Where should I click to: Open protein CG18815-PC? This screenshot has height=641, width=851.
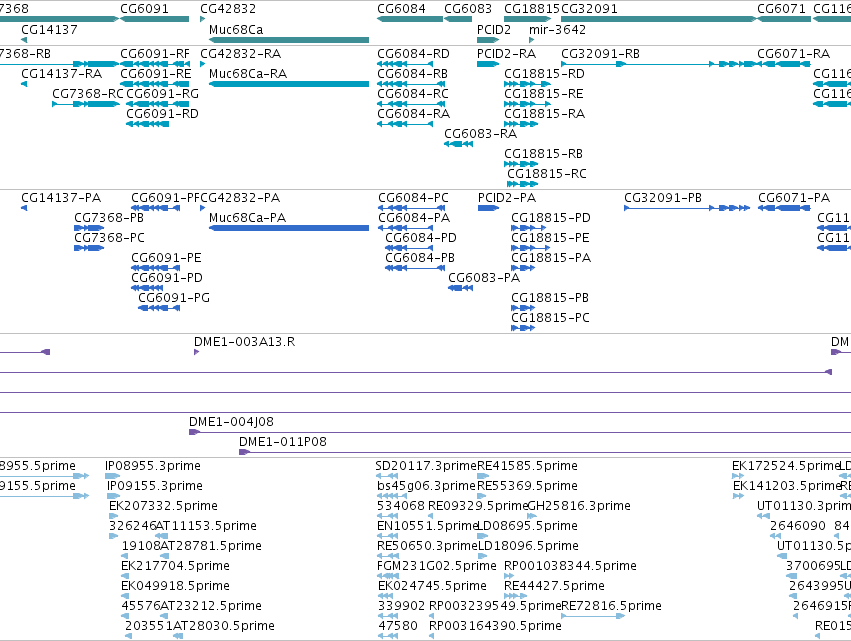[x=550, y=318]
